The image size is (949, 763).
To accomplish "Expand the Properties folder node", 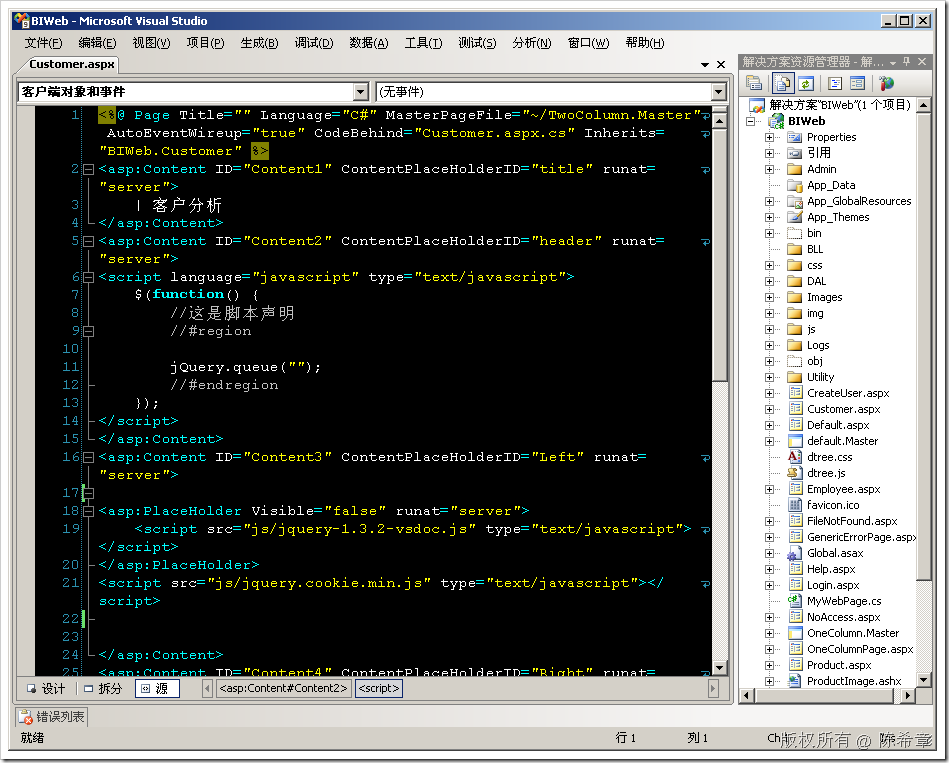I will 769,137.
